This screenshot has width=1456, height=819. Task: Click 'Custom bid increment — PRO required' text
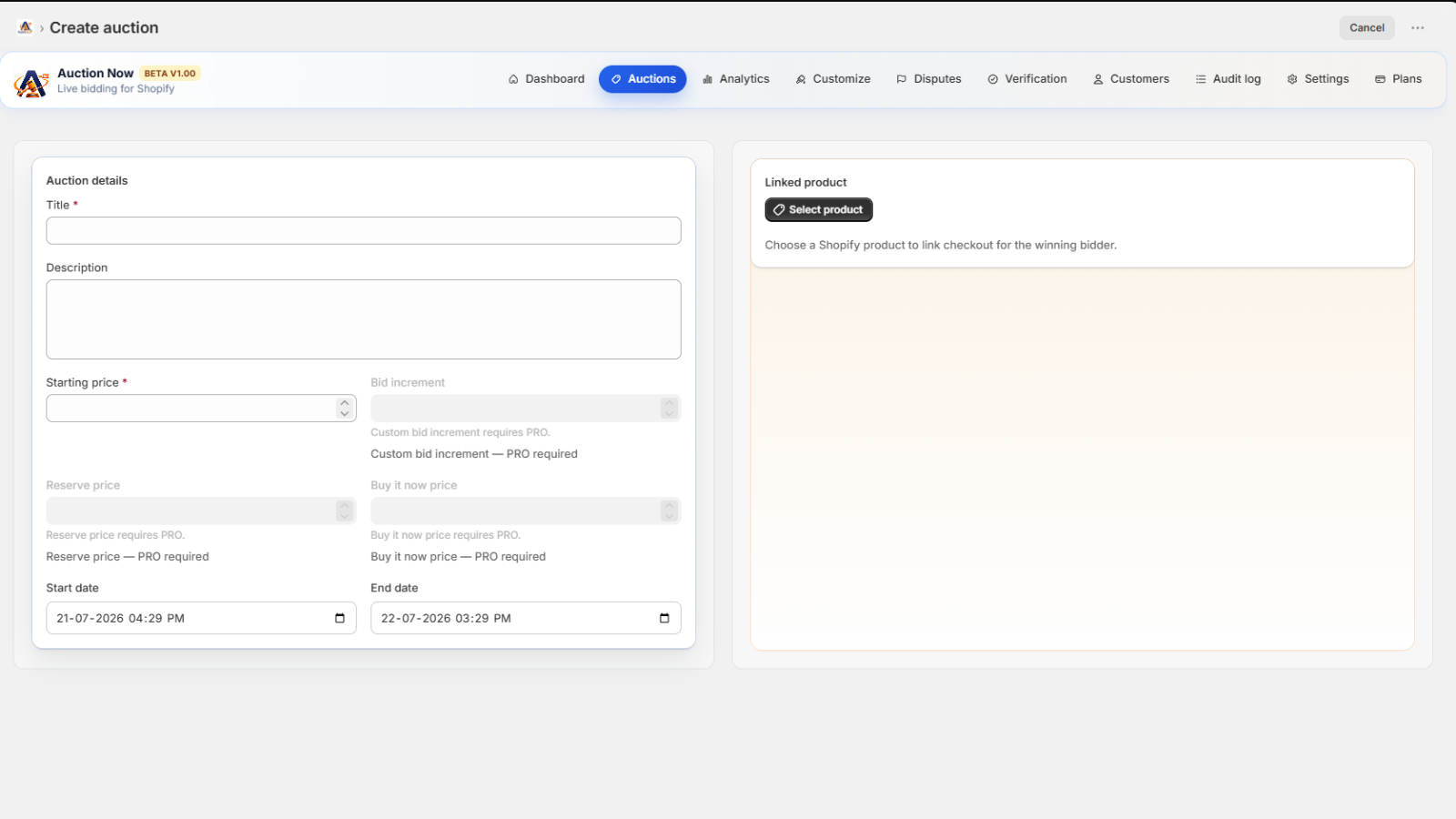click(x=474, y=454)
